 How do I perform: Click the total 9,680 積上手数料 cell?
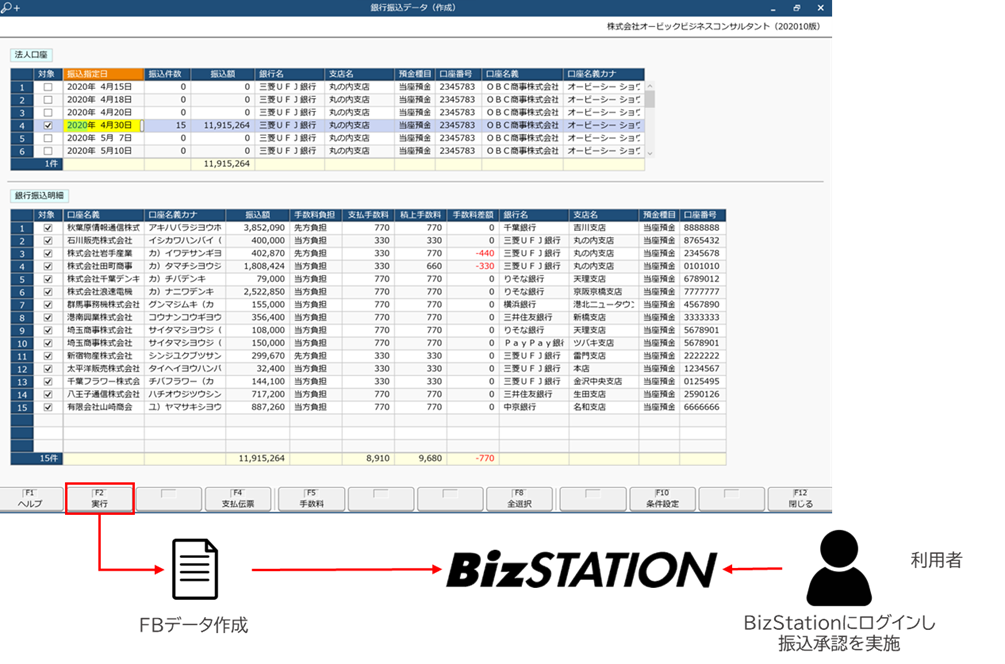tap(420, 459)
